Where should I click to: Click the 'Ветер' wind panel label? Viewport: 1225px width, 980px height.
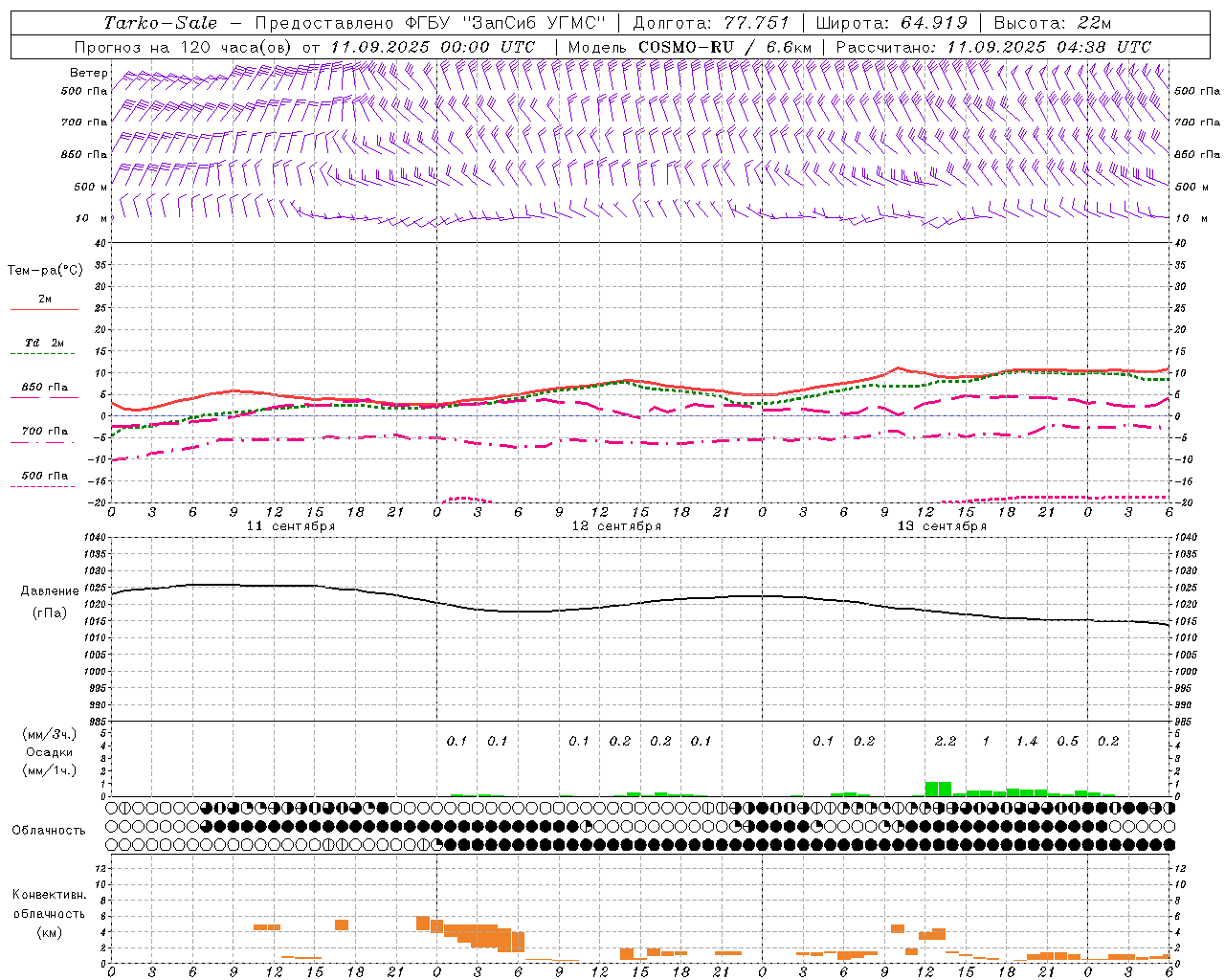[89, 73]
